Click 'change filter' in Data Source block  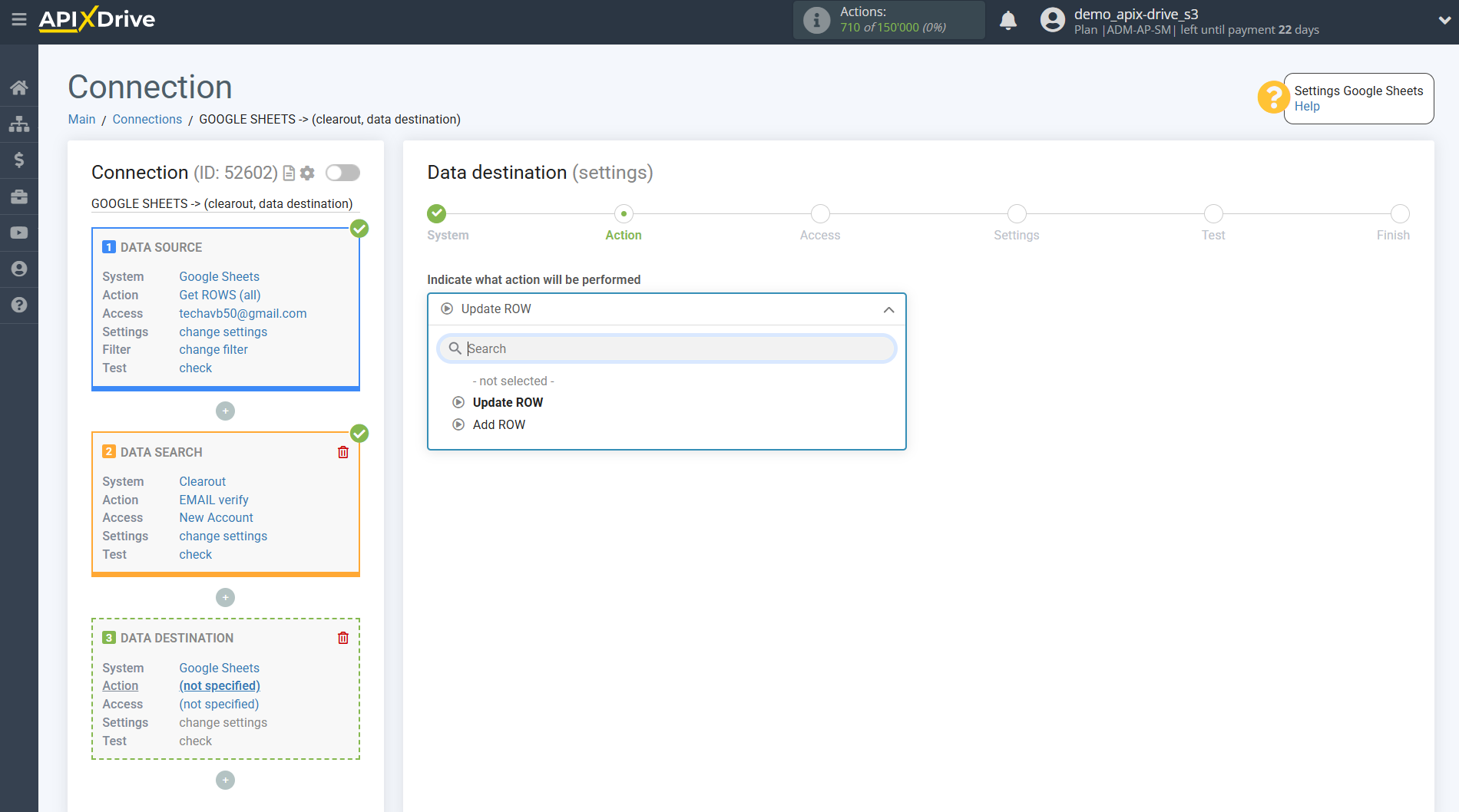(x=213, y=349)
